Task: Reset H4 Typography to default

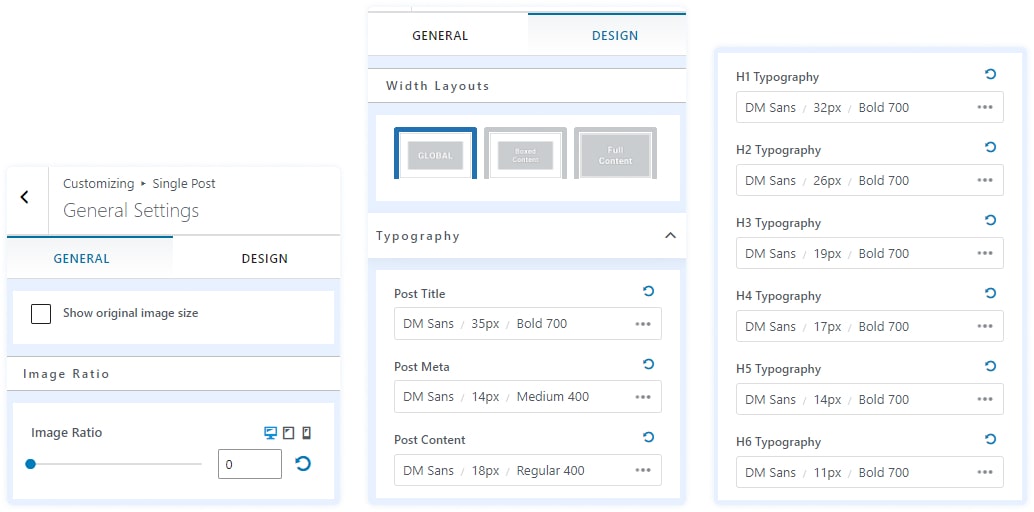Action: coord(990,294)
